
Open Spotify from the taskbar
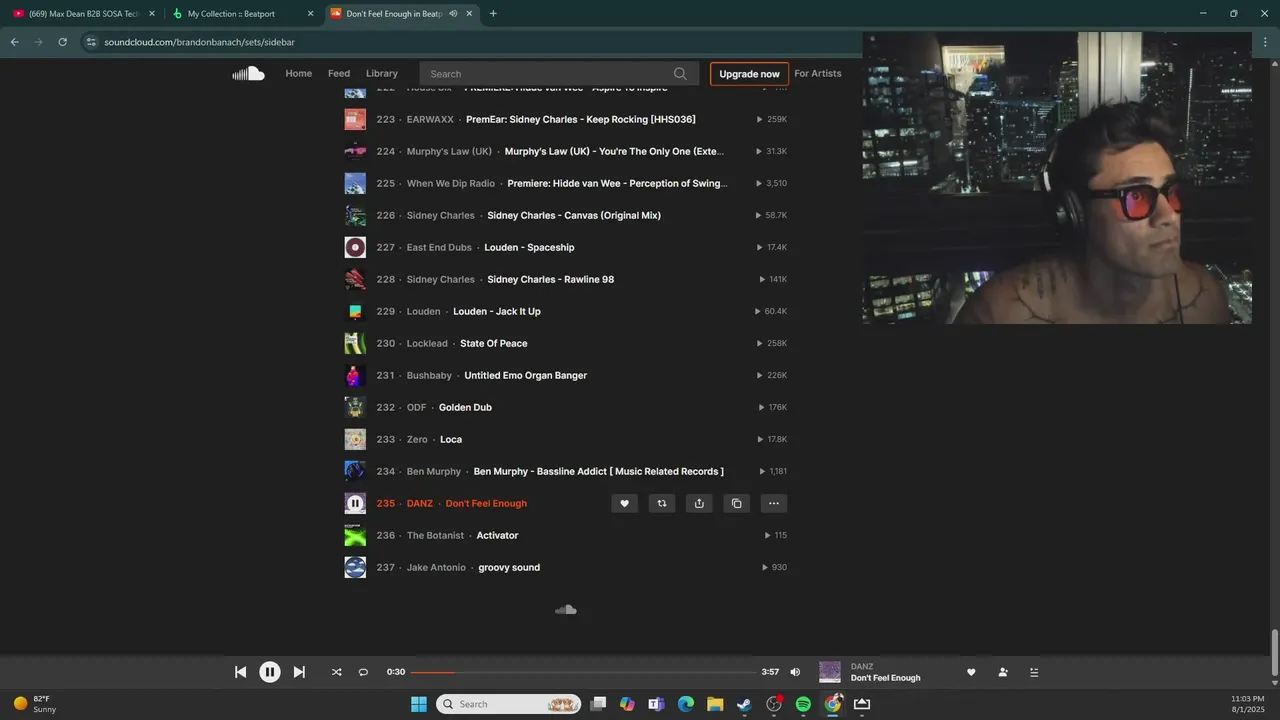point(803,704)
